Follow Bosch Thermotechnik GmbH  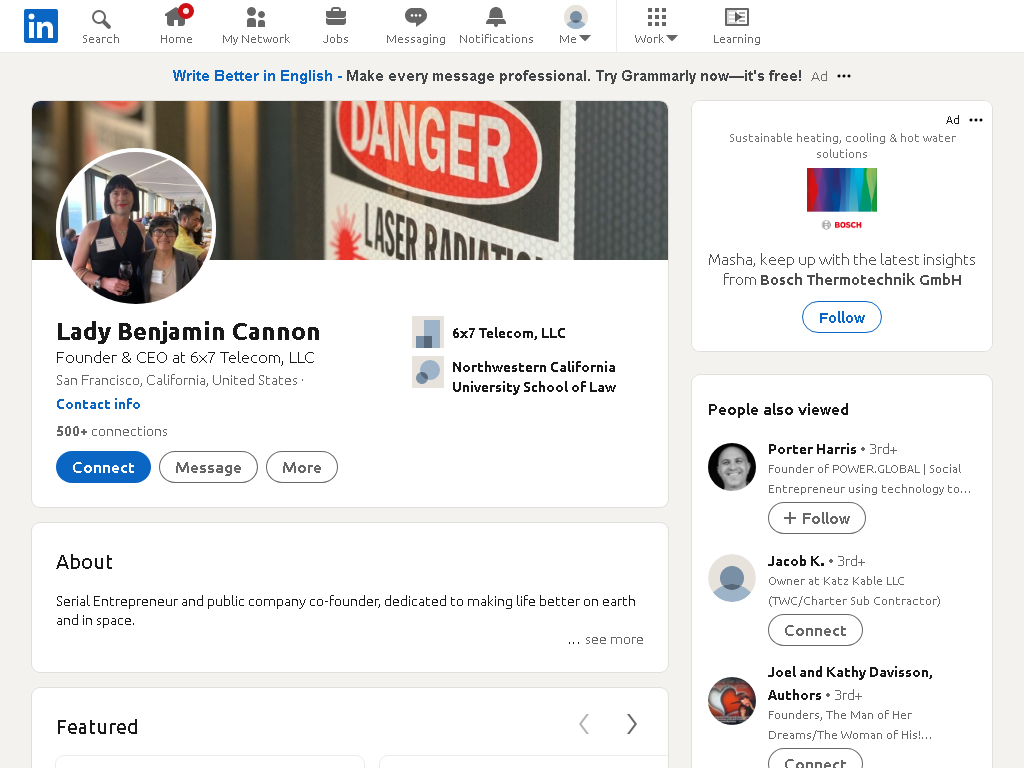842,317
